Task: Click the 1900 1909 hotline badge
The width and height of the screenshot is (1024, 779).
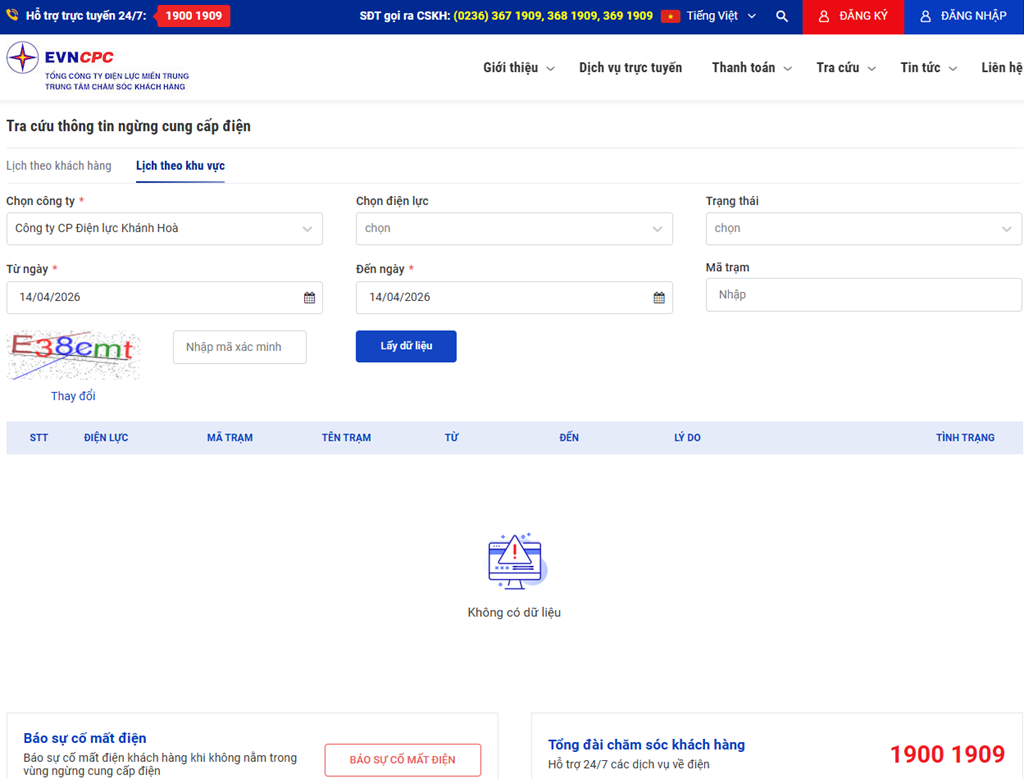Action: click(193, 16)
